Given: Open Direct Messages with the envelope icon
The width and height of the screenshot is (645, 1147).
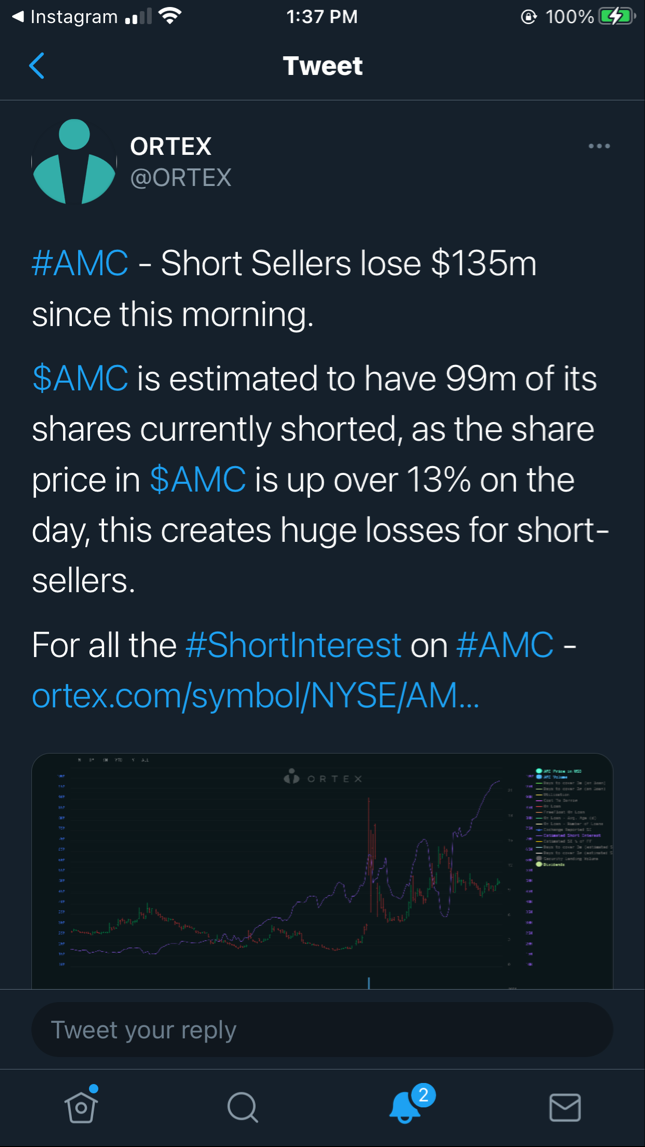Looking at the screenshot, I should click(564, 1107).
